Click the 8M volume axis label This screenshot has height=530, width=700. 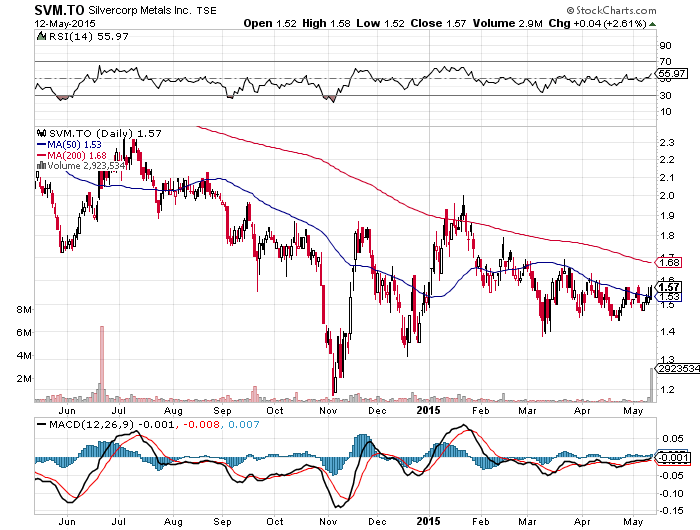[24, 309]
